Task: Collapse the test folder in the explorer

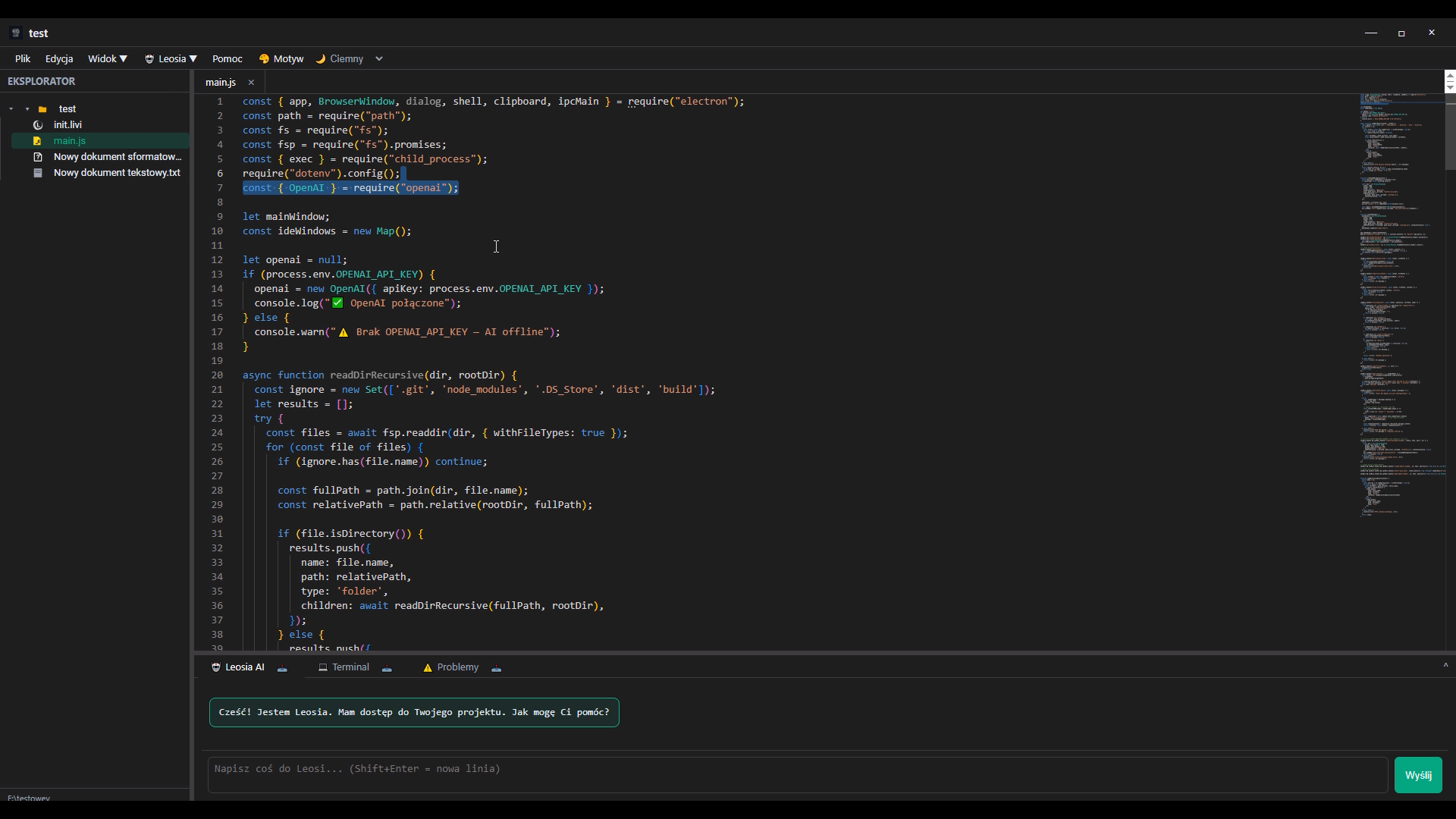Action: [11, 108]
